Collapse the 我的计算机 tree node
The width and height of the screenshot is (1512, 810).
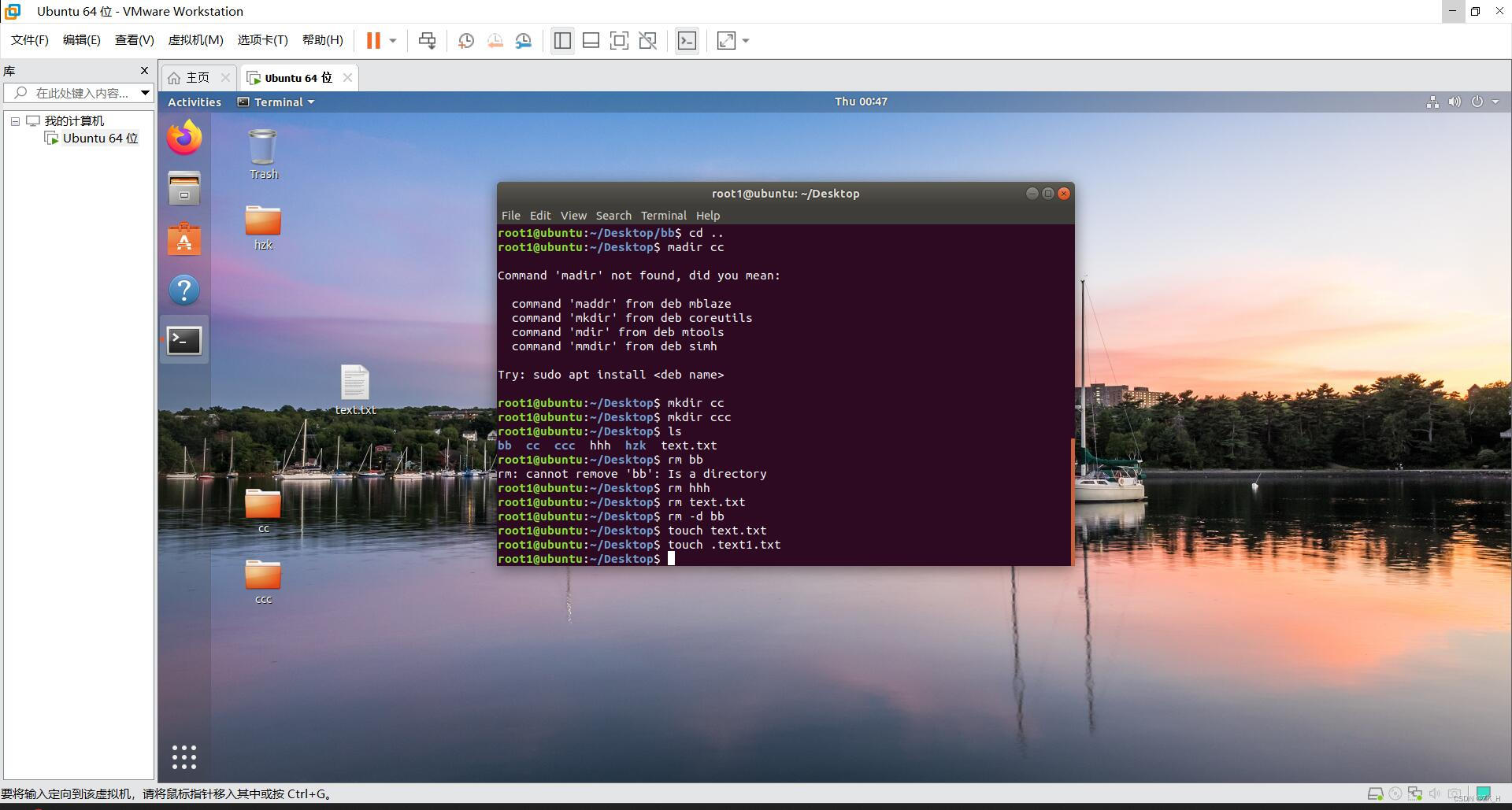[x=15, y=121]
